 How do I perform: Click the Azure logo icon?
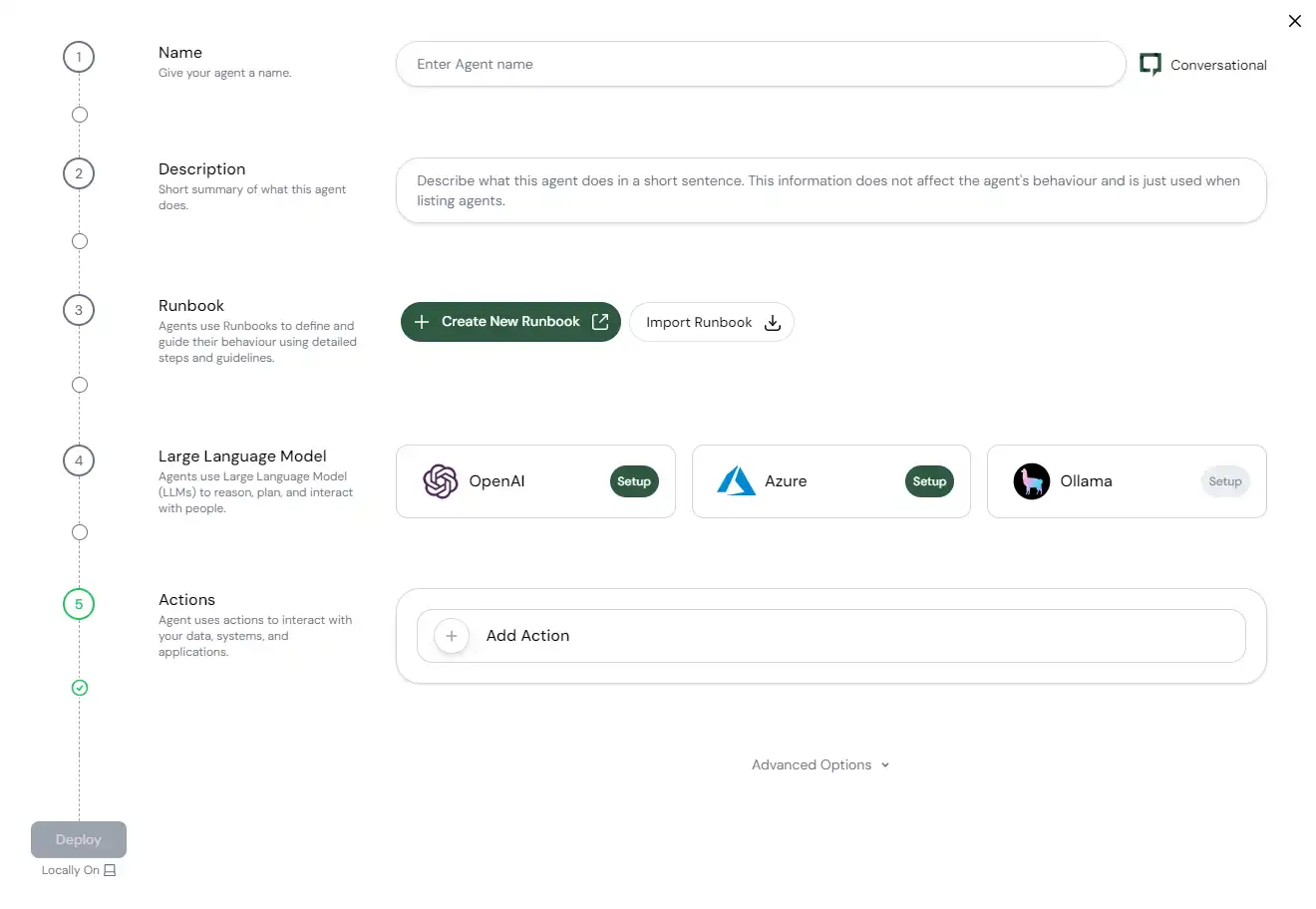(736, 480)
